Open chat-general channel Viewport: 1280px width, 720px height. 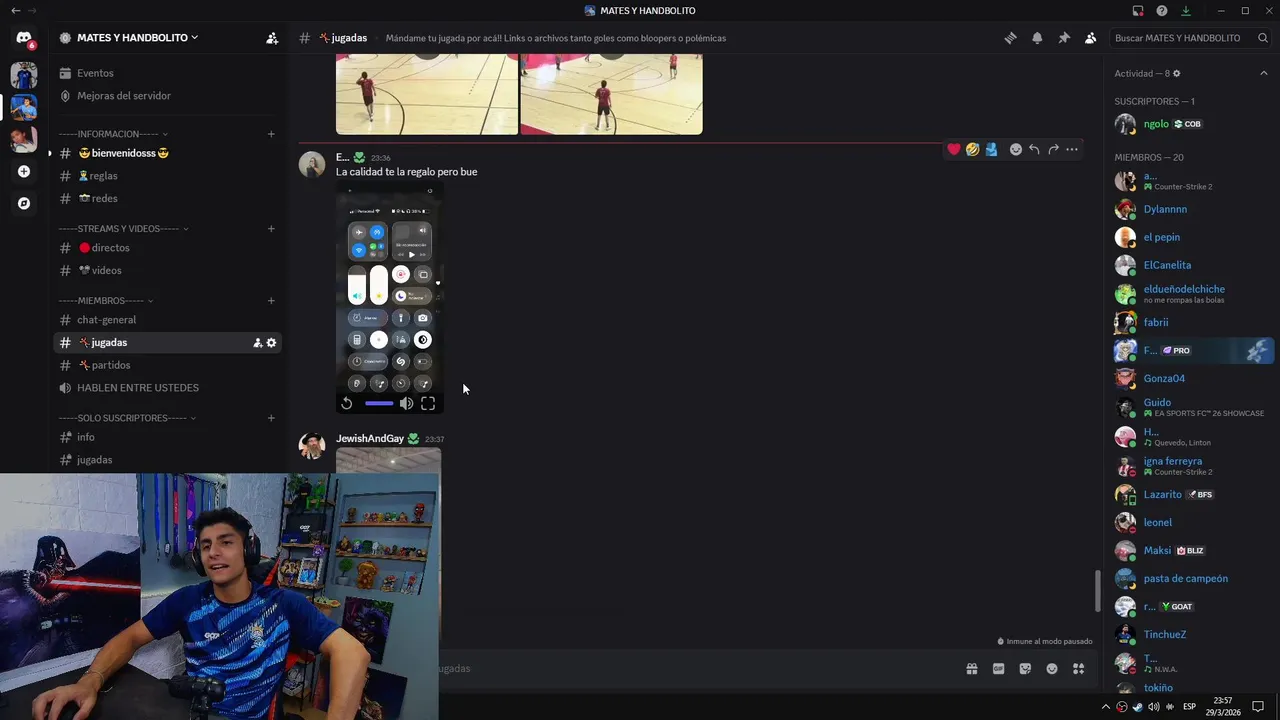coord(167,320)
